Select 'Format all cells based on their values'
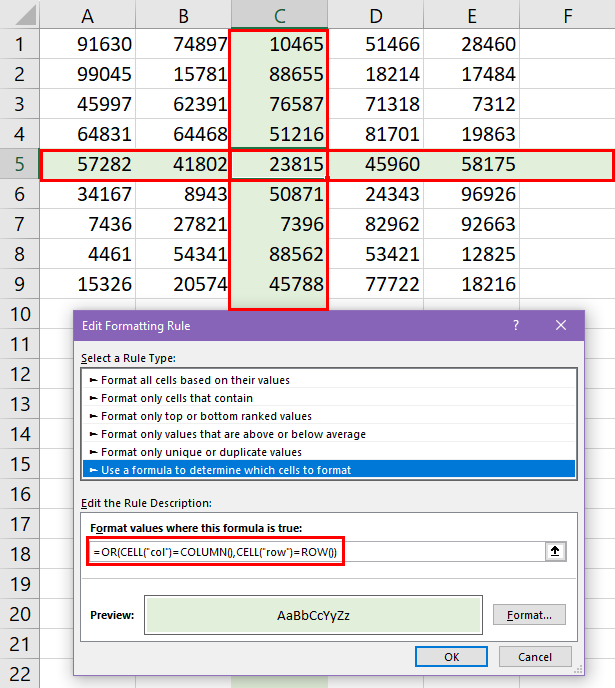615x688 pixels. tap(329, 380)
